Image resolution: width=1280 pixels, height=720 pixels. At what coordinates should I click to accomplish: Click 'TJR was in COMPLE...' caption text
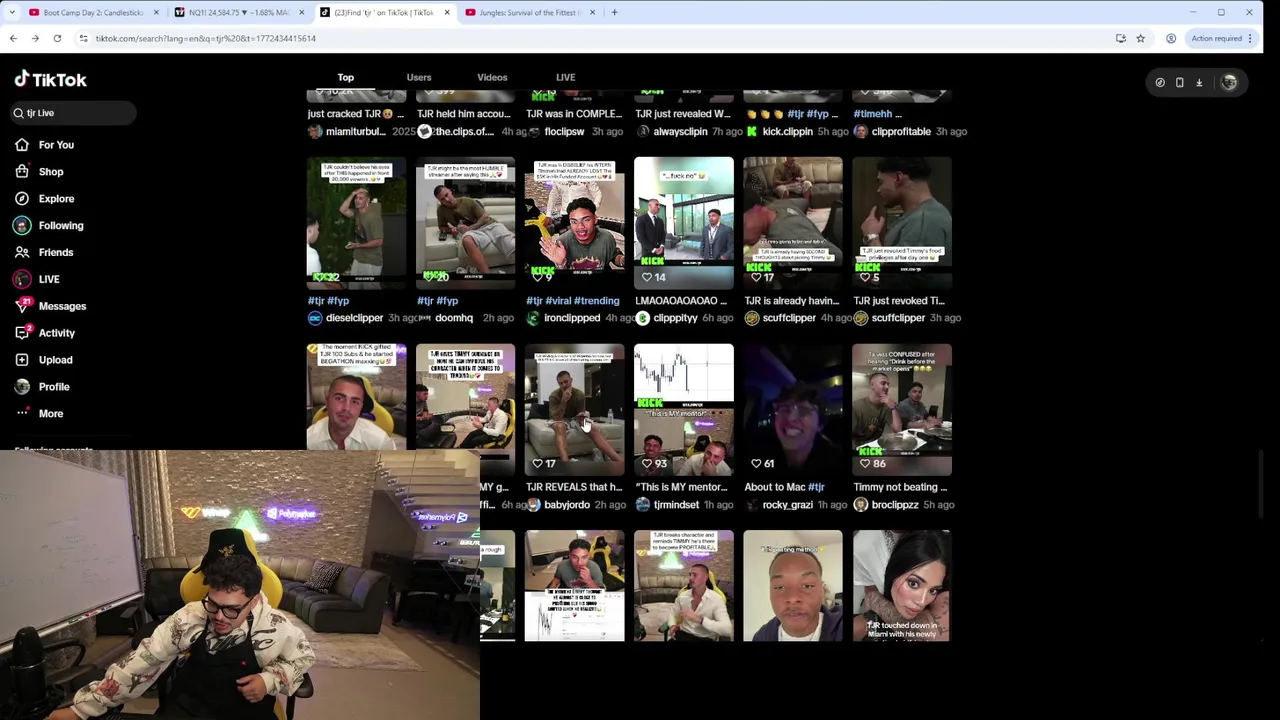(x=574, y=114)
